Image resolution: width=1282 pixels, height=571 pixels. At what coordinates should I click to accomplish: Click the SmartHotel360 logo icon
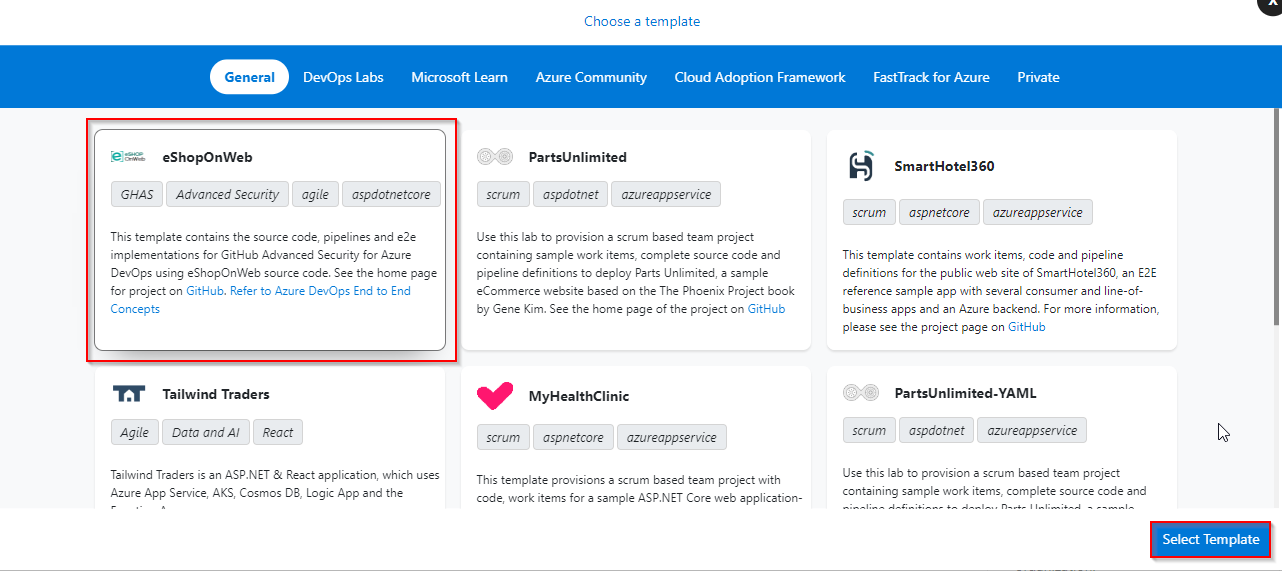click(x=861, y=166)
